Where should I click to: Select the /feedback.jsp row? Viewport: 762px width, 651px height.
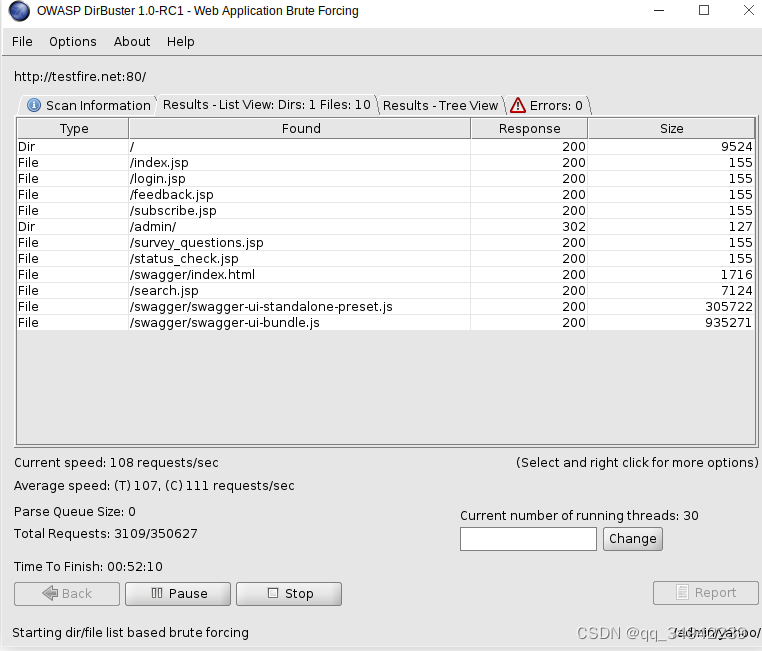385,195
